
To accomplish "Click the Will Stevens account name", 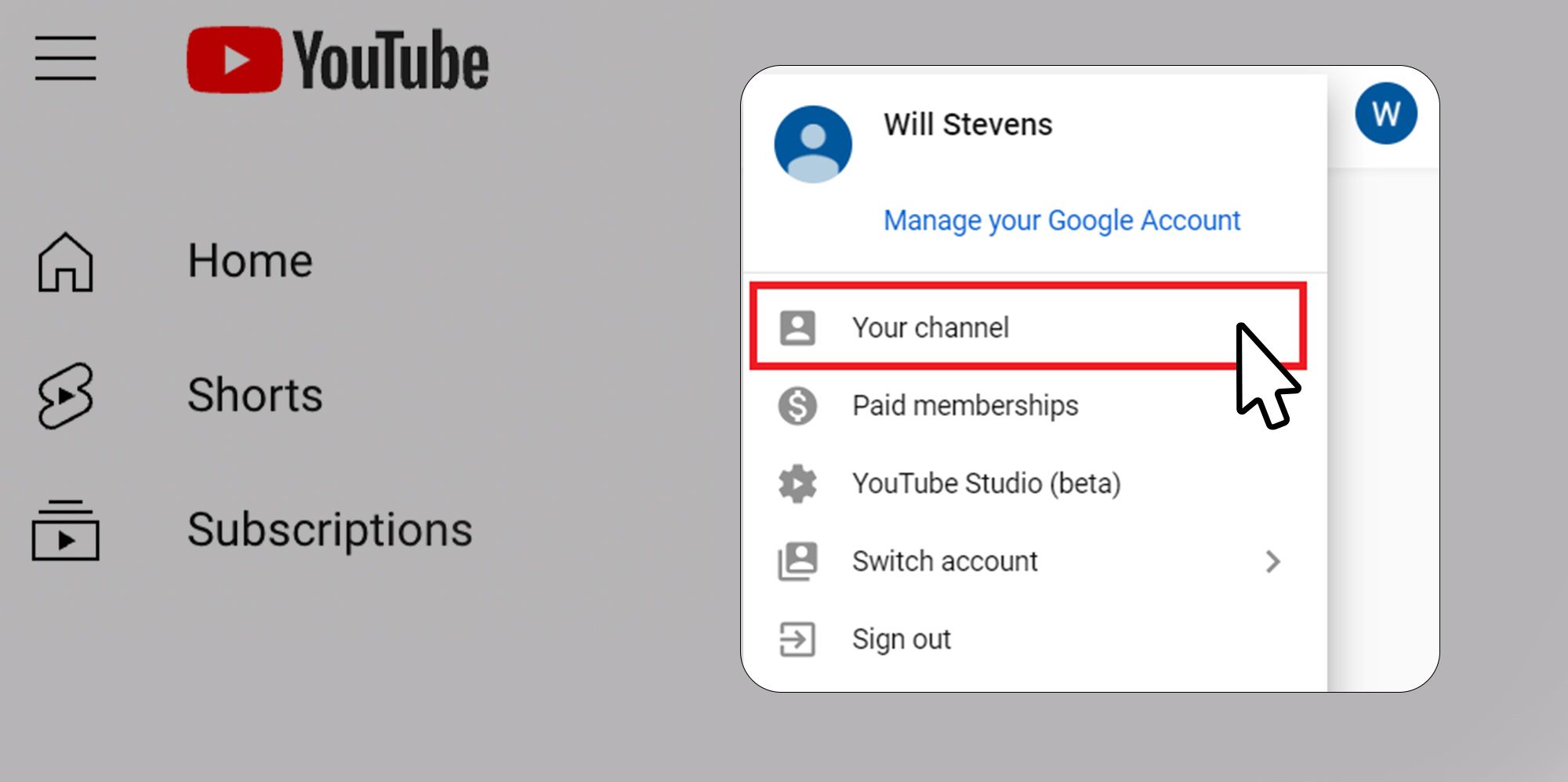I will [967, 125].
